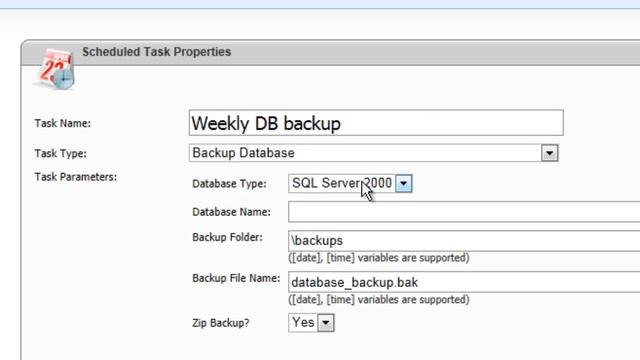Viewport: 640px width, 360px height.
Task: Click the Task Parameters label
Action: pos(76,177)
